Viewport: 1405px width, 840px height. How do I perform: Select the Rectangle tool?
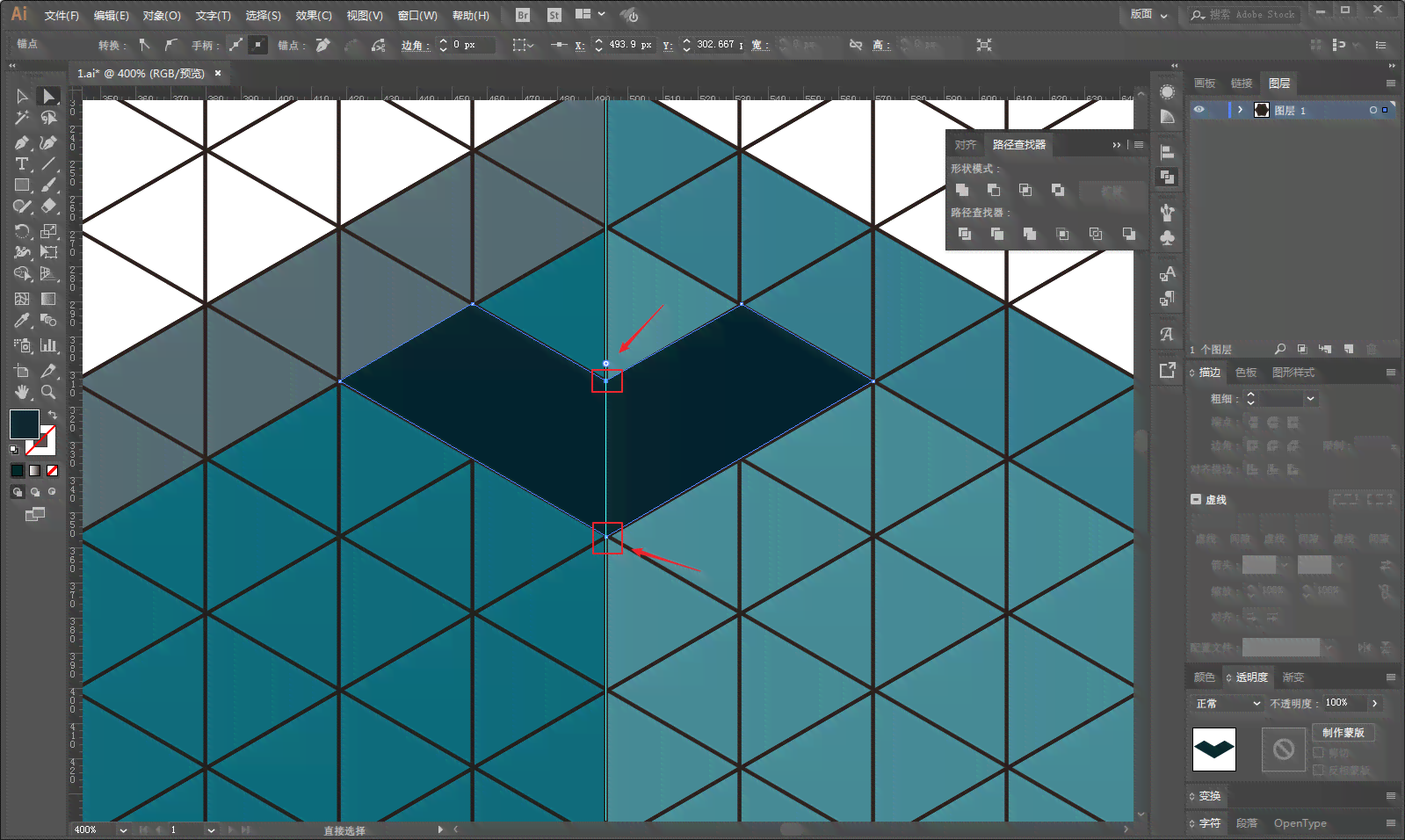(22, 185)
